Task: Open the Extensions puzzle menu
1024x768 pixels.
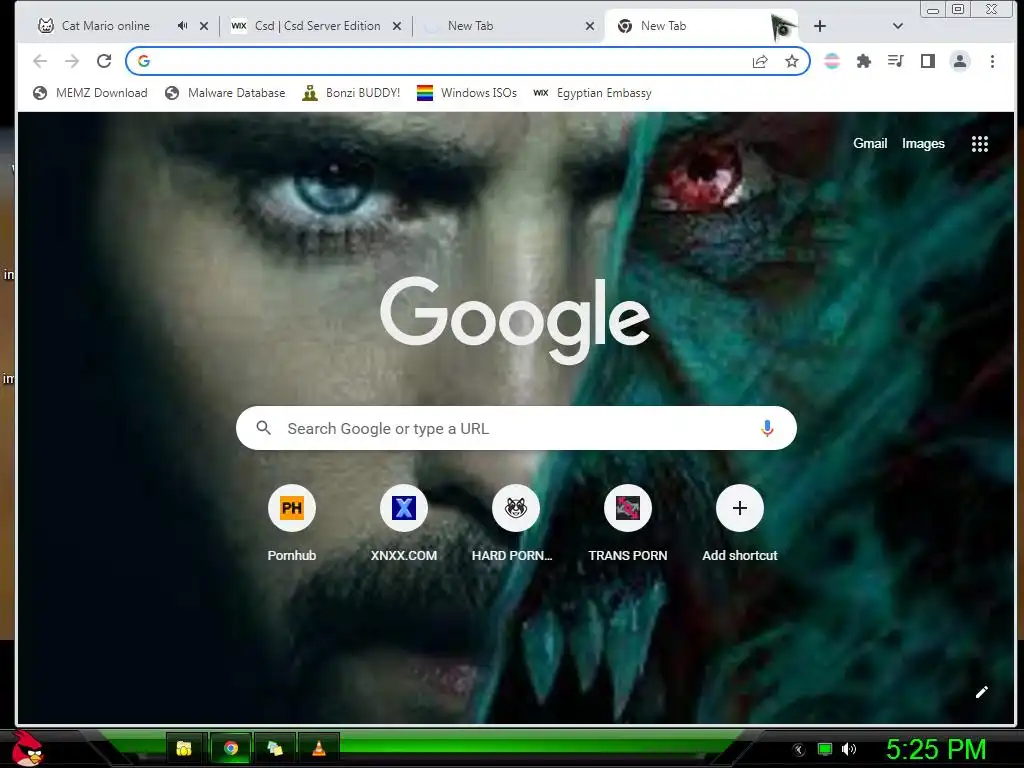Action: coord(864,61)
